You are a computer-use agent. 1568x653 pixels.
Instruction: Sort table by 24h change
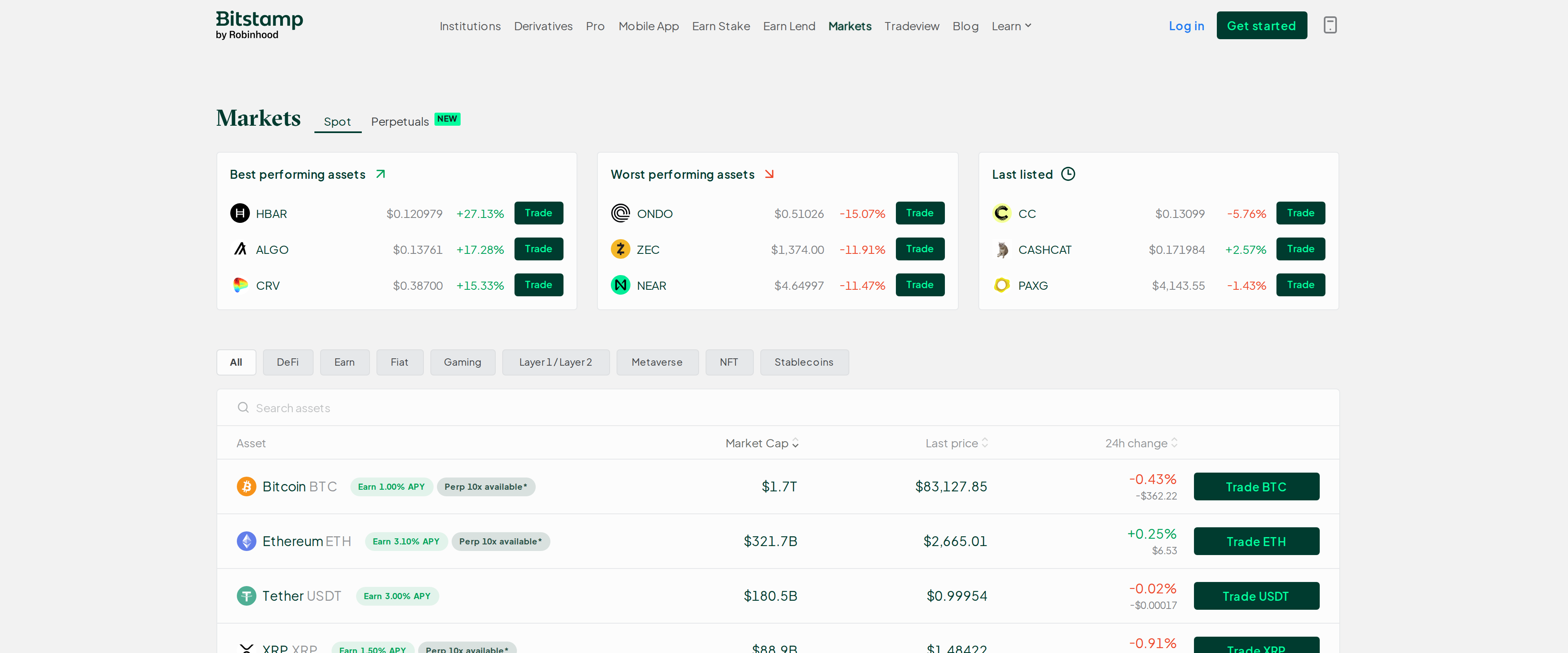point(1141,443)
